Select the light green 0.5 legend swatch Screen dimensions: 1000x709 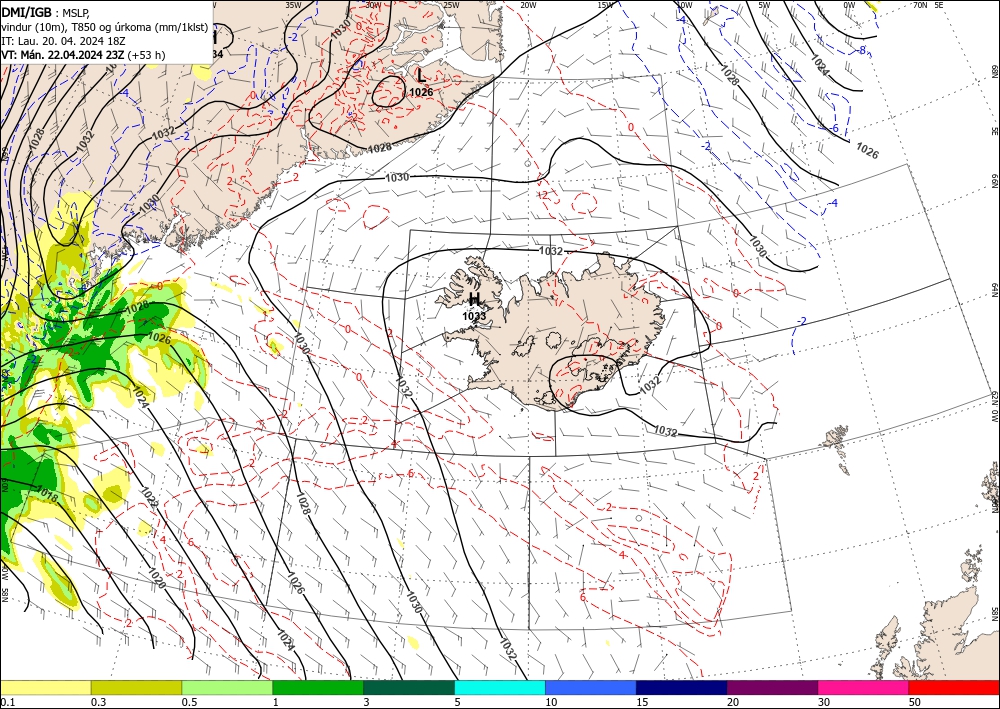227,687
